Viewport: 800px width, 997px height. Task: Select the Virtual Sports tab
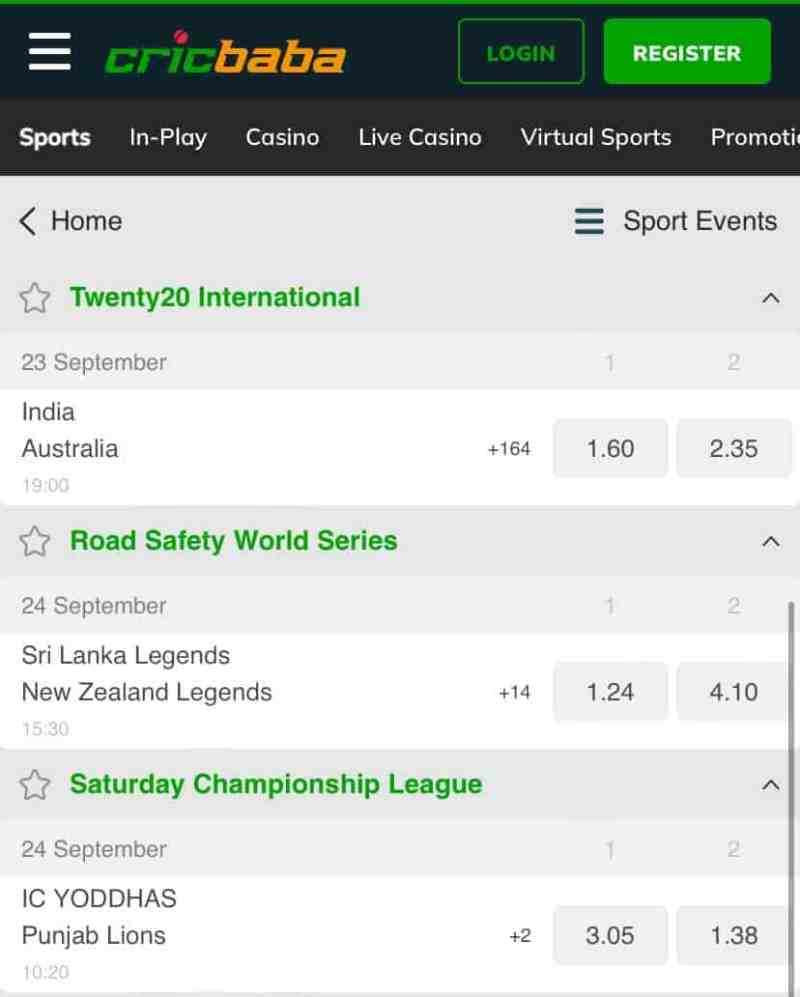pos(596,137)
